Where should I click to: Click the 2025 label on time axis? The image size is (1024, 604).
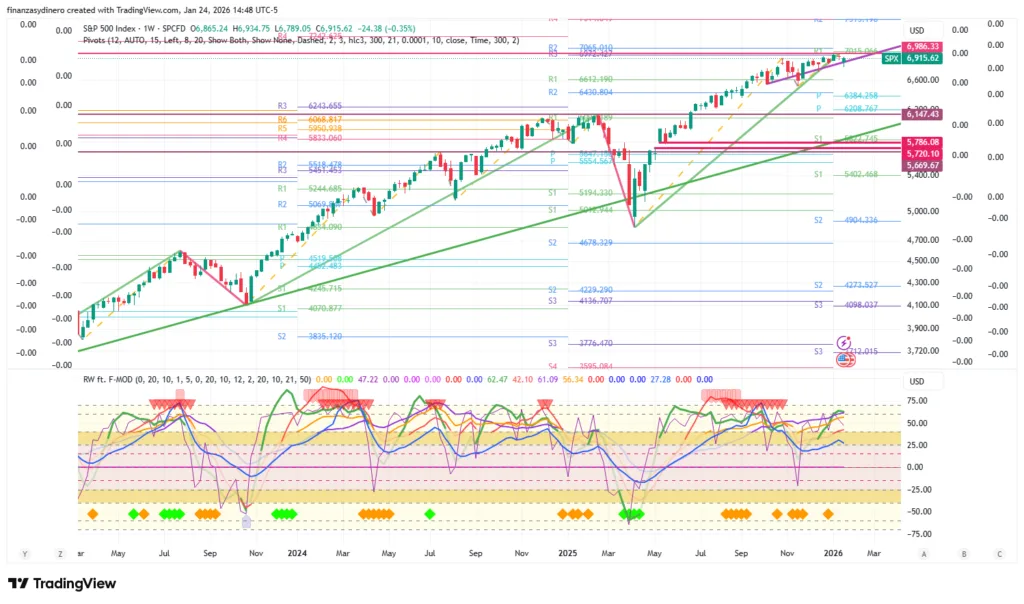pyautogui.click(x=568, y=552)
